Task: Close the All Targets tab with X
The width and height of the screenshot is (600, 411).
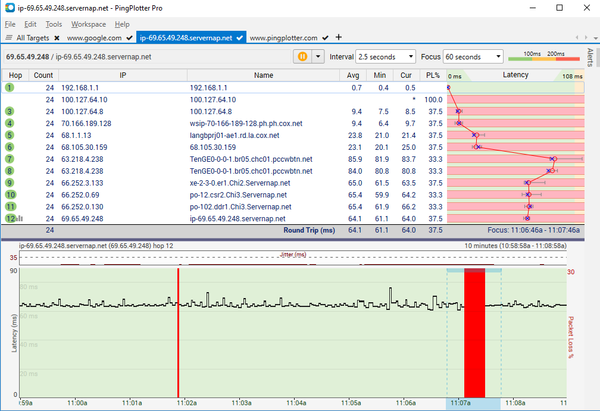Action: point(57,38)
